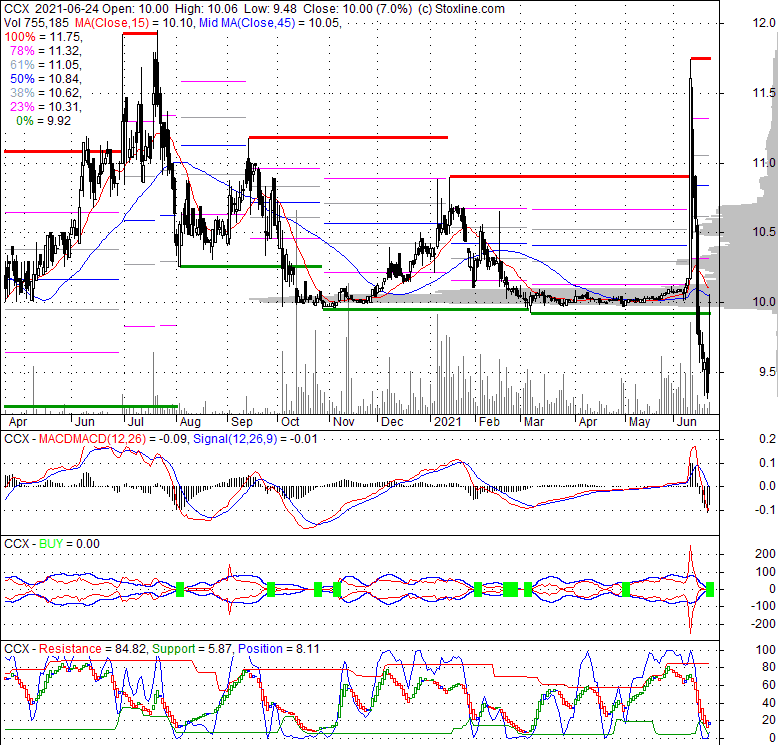Click the 'BUY = 0.00' indicator label

click(69, 544)
